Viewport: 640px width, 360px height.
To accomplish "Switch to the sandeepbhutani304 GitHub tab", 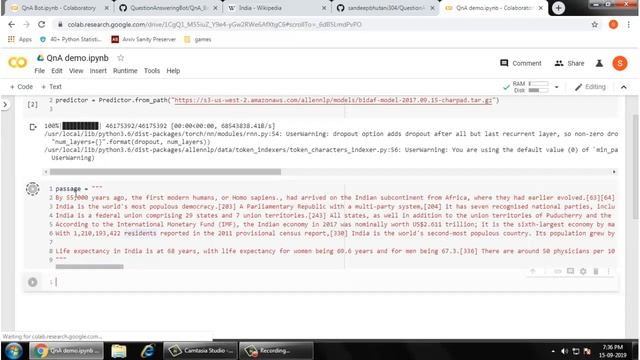I will tap(385, 8).
